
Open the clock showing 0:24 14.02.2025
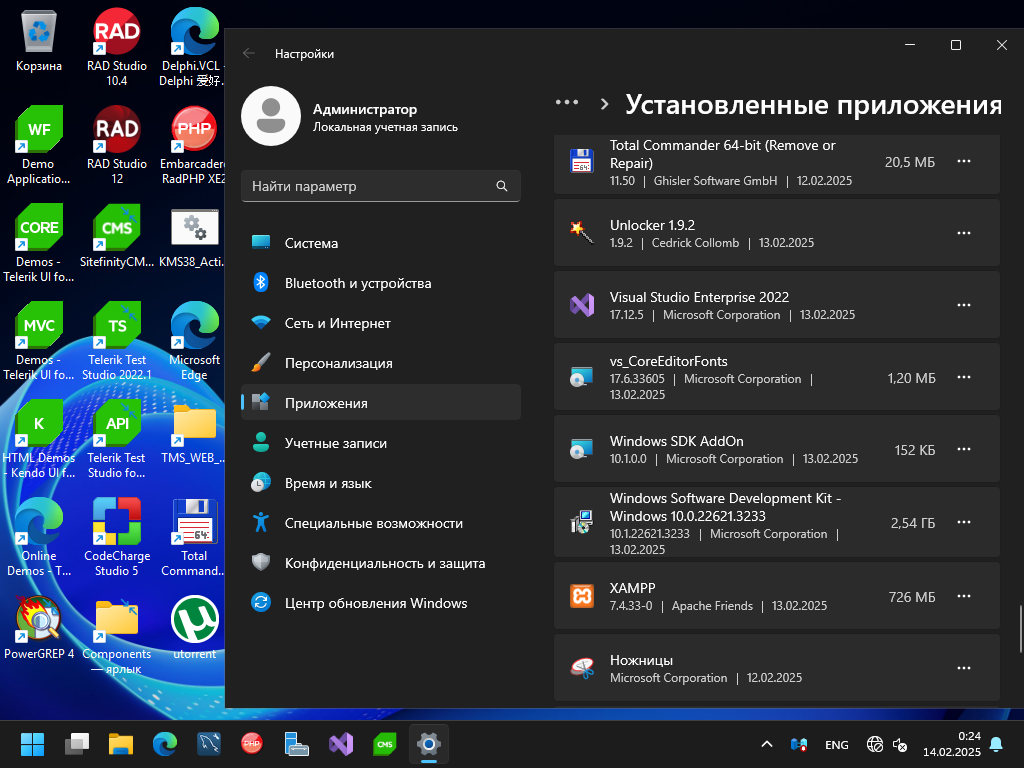[x=952, y=744]
